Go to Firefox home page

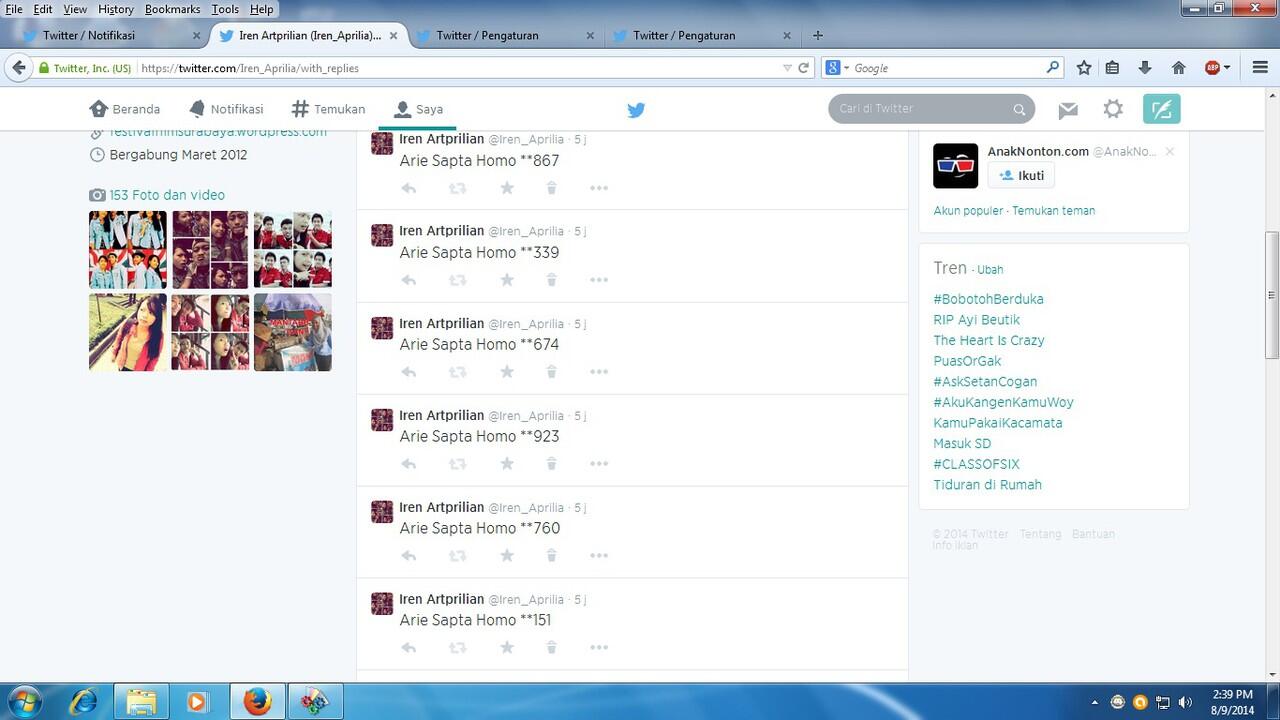pyautogui.click(x=1178, y=68)
